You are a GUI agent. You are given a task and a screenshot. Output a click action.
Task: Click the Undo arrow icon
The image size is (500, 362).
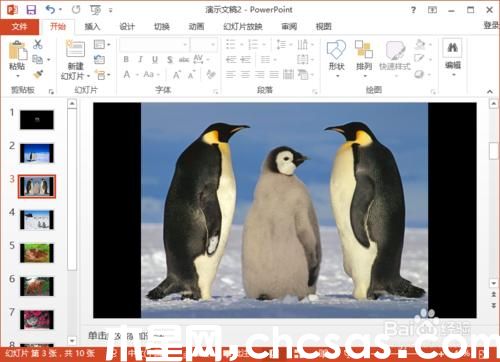50,10
